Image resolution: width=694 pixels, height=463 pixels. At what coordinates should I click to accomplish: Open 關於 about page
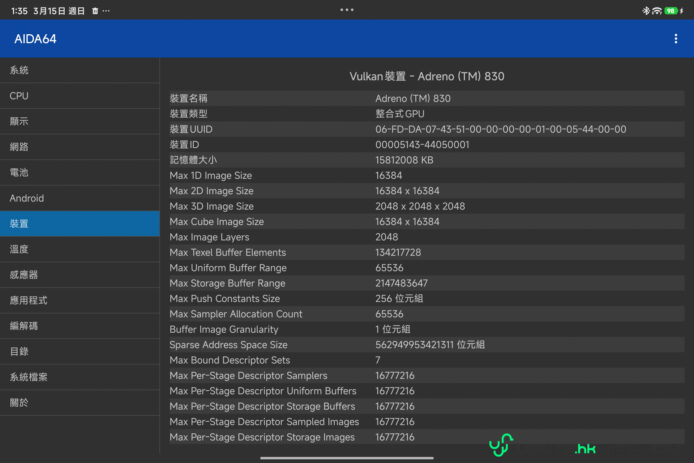coord(80,402)
